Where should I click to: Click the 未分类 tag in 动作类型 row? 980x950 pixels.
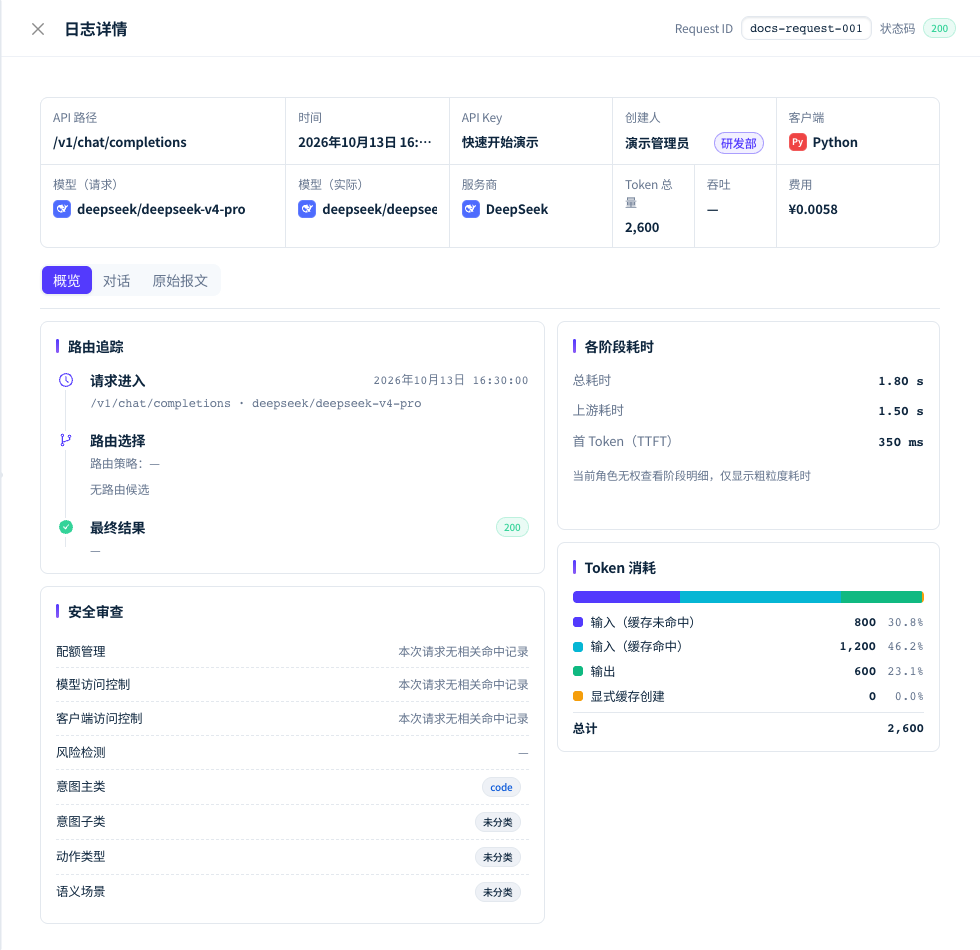click(x=498, y=857)
